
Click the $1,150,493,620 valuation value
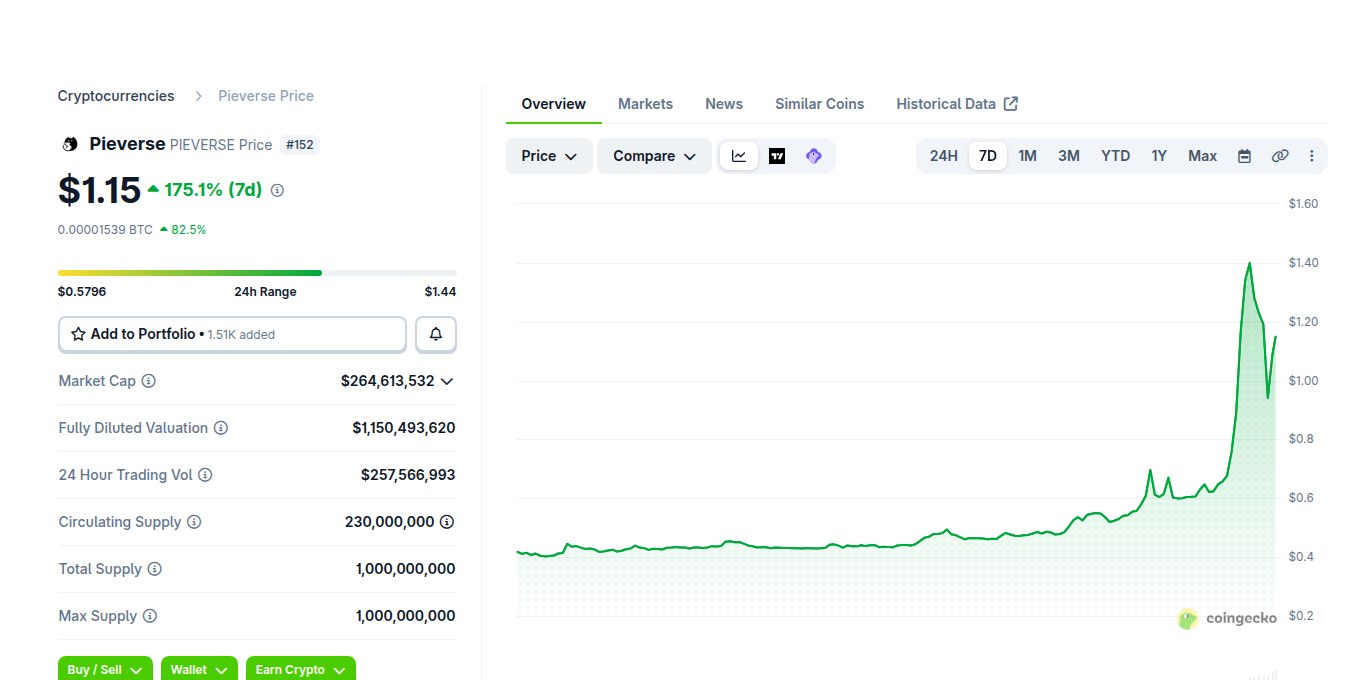tap(404, 428)
